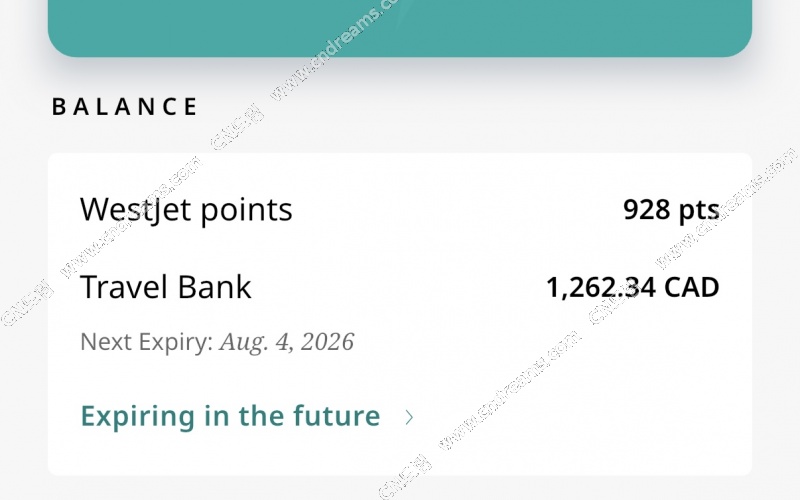
Task: Click the Next Expiry label
Action: 146,342
